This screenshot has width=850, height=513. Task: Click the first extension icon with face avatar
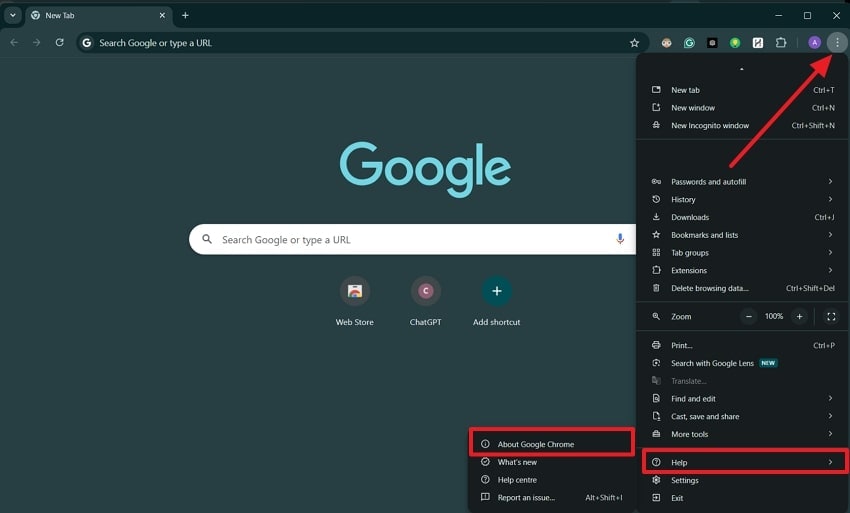tap(666, 43)
